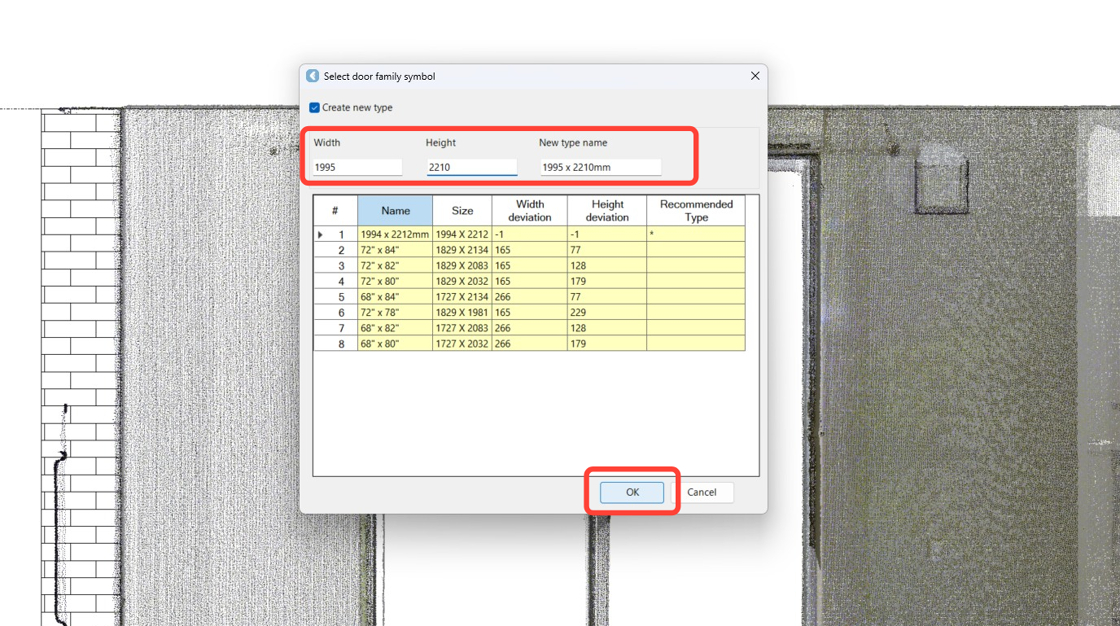Click the 1727 X 2083 size cell
Screen dimensions: 1120x626
point(462,329)
